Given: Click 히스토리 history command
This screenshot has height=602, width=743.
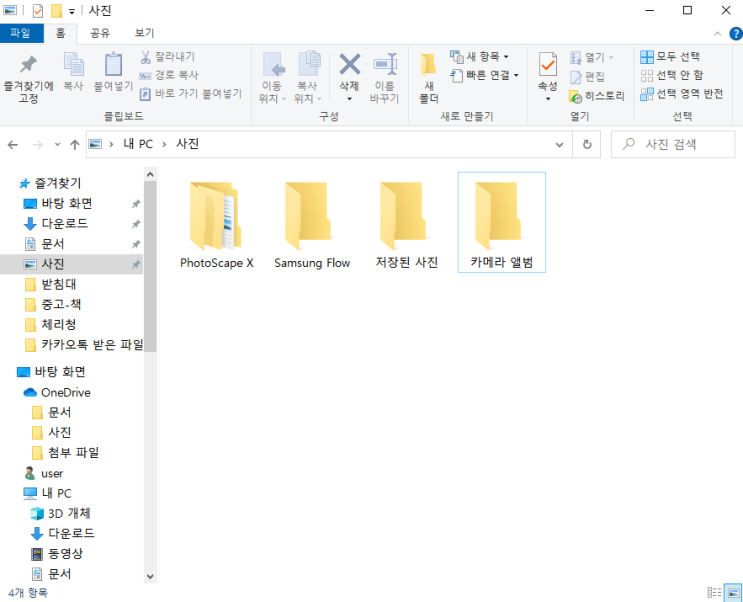Looking at the screenshot, I should point(597,96).
